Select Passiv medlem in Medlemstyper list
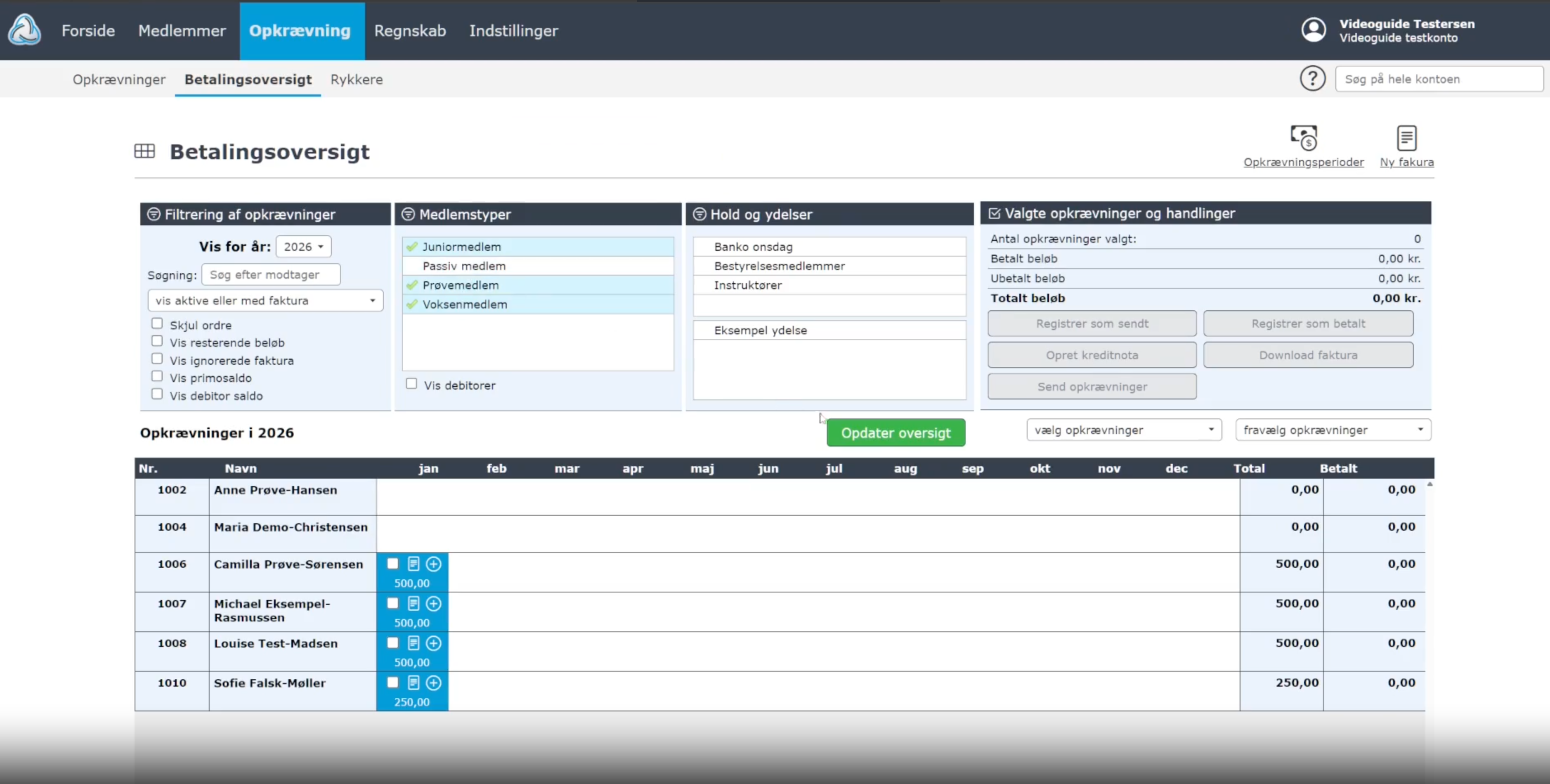Viewport: 1550px width, 784px height. 464,266
